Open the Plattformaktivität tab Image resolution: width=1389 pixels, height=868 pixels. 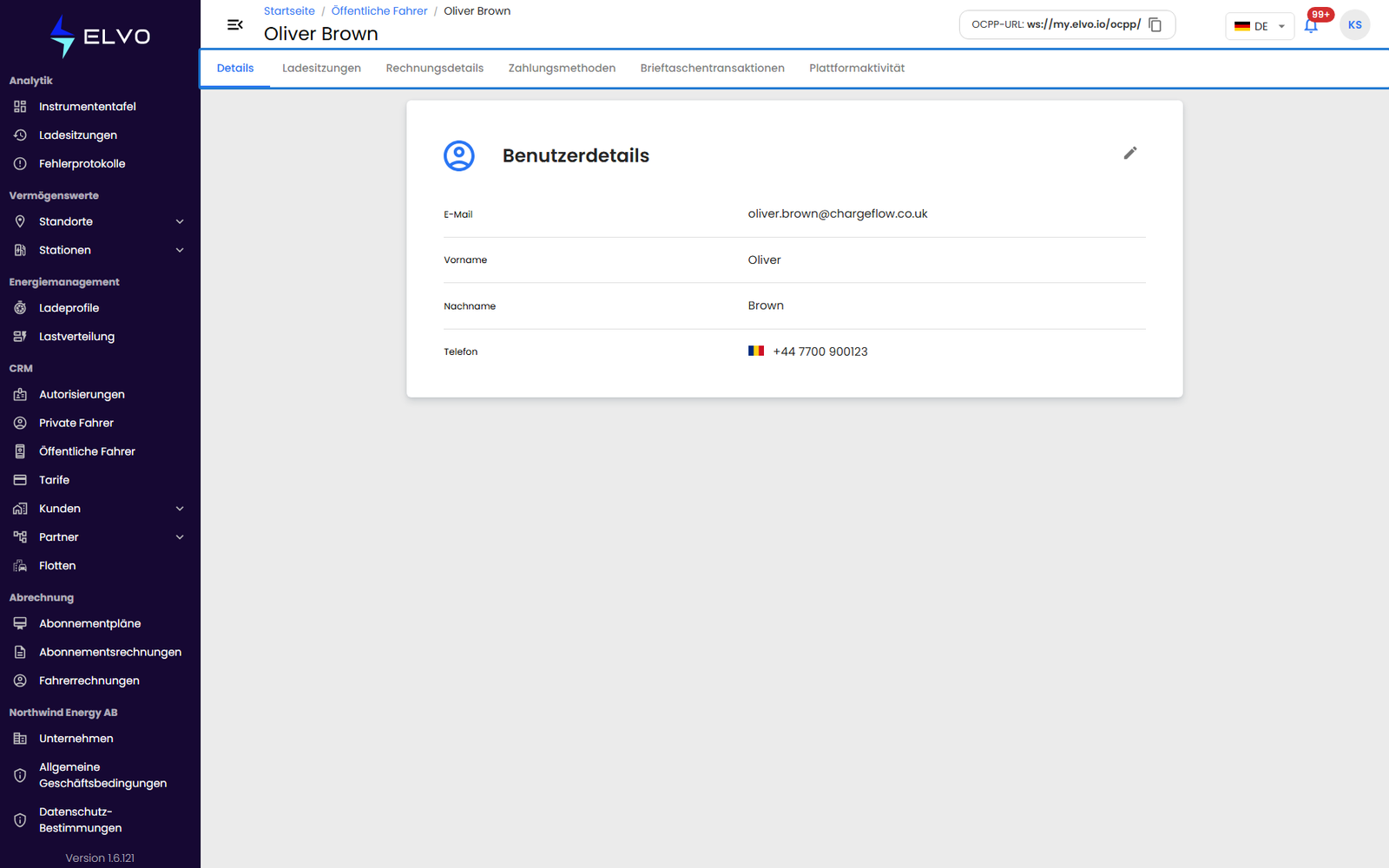857,69
